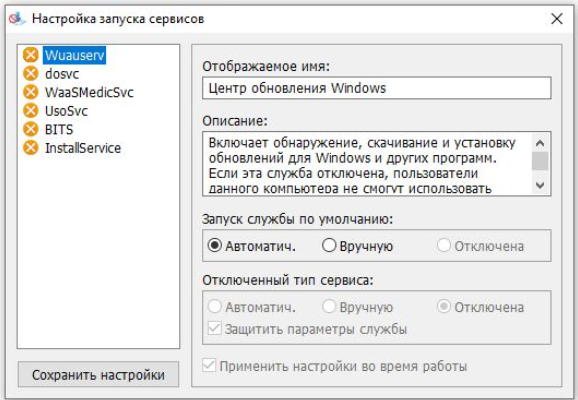578x400 pixels.
Task: Click the orange icon beside InstallService
Action: point(31,148)
